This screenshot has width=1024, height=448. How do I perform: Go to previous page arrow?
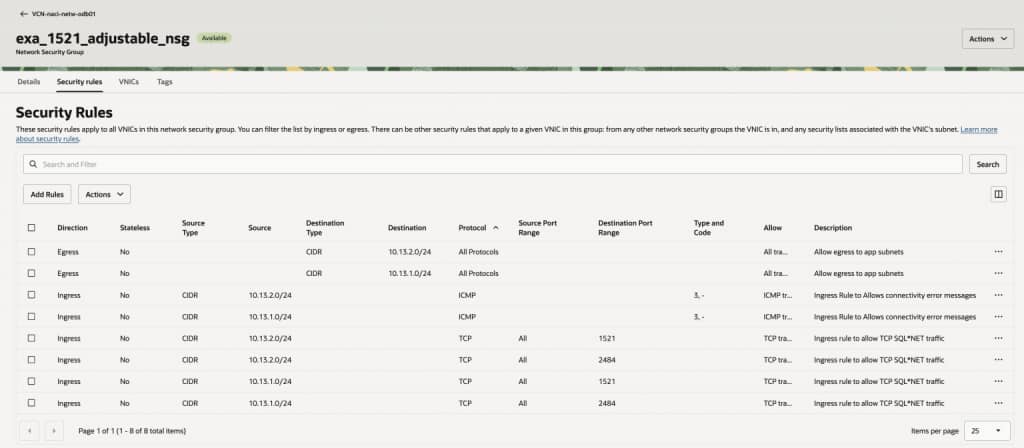[x=29, y=431]
